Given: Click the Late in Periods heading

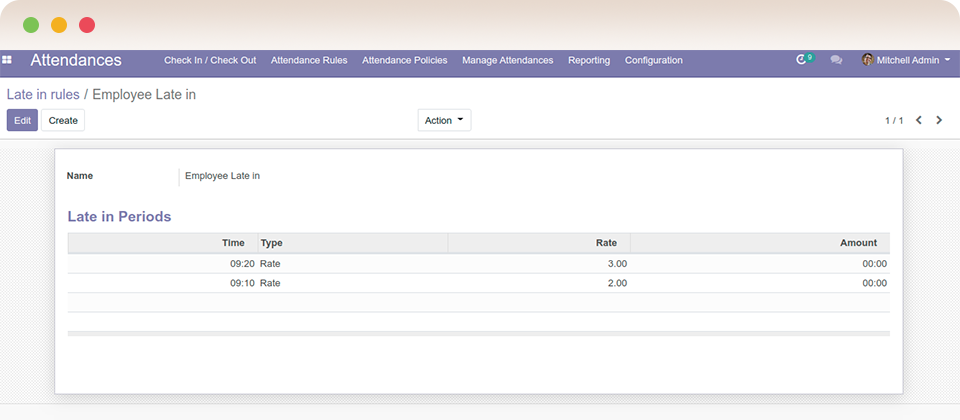Looking at the screenshot, I should 119,216.
